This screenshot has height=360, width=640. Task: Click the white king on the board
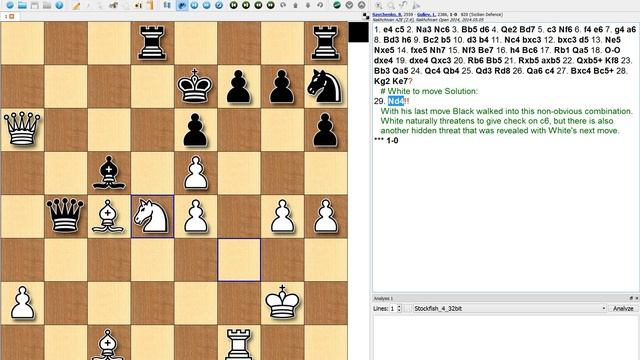tap(282, 302)
